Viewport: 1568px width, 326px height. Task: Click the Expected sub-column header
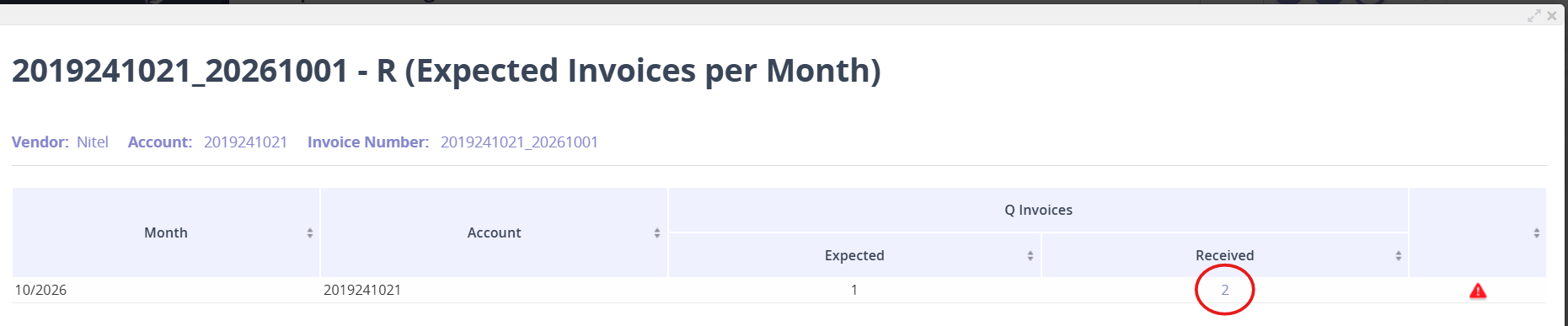pyautogui.click(x=854, y=255)
